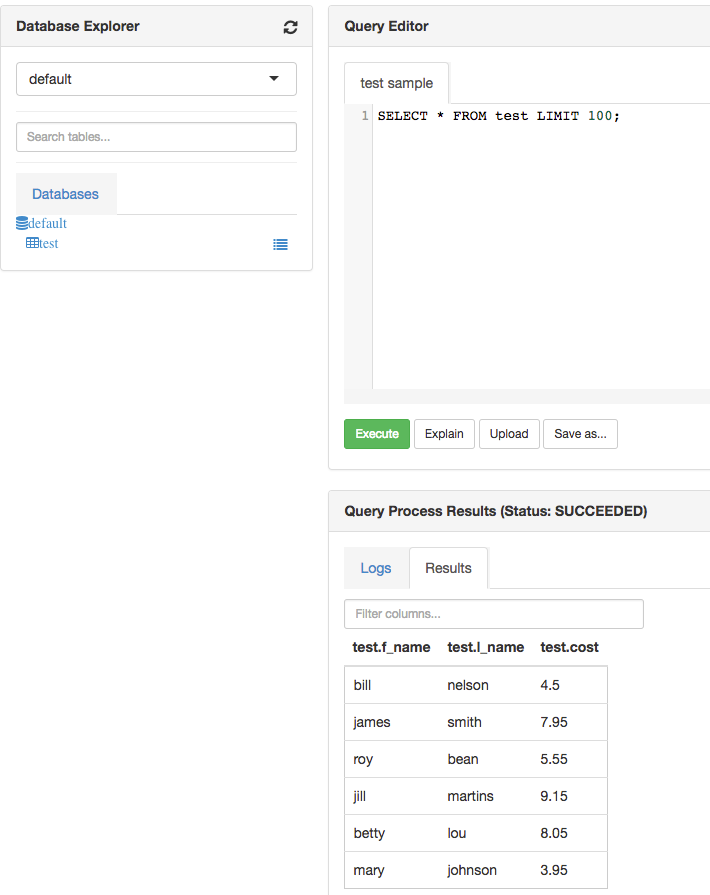Focus the Search tables field
Image resolution: width=710 pixels, height=895 pixels.
[156, 137]
